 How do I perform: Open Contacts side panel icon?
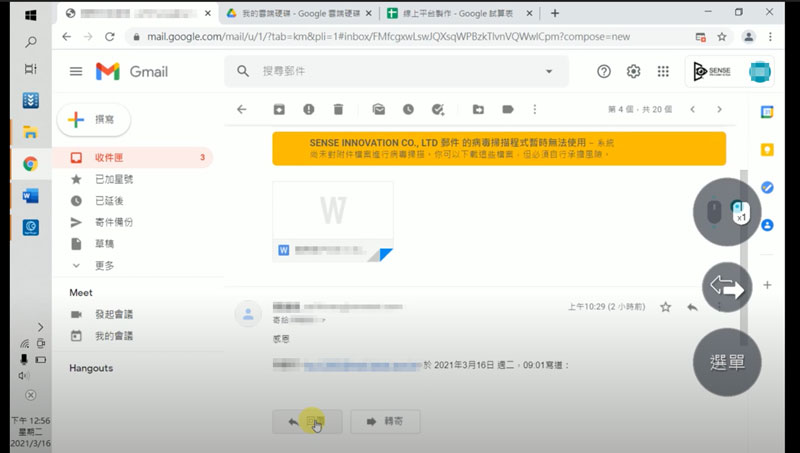[767, 225]
